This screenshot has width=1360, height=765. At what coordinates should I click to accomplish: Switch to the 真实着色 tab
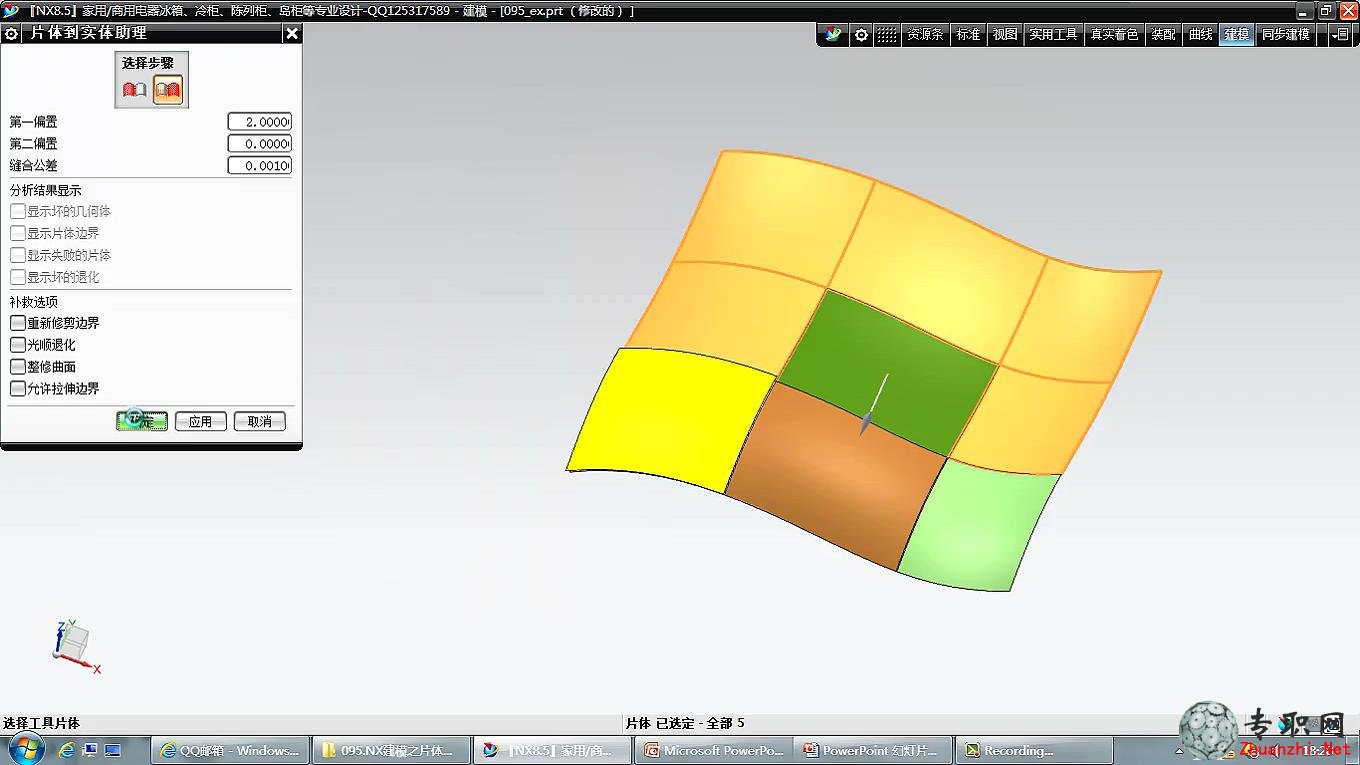(1114, 34)
